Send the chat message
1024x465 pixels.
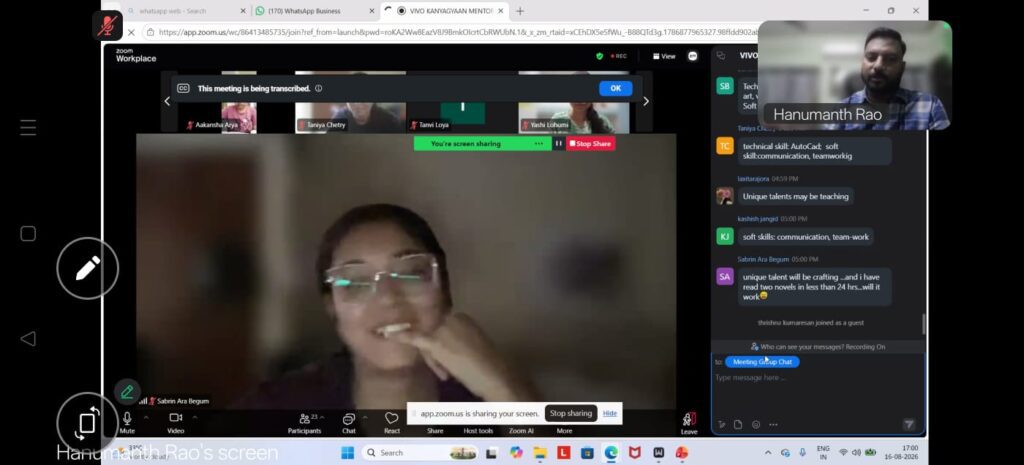pyautogui.click(x=909, y=425)
